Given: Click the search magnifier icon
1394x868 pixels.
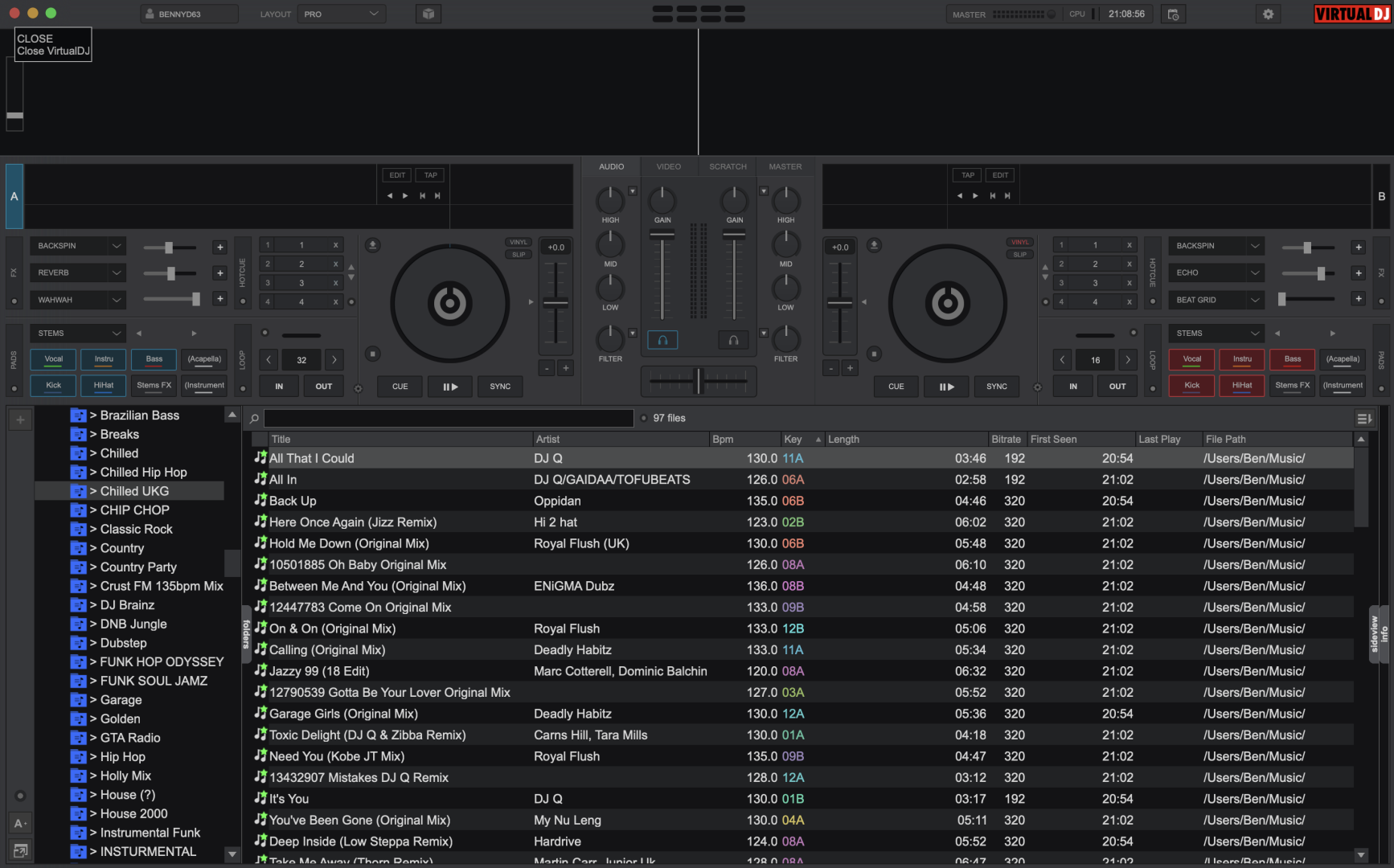Looking at the screenshot, I should point(254,419).
